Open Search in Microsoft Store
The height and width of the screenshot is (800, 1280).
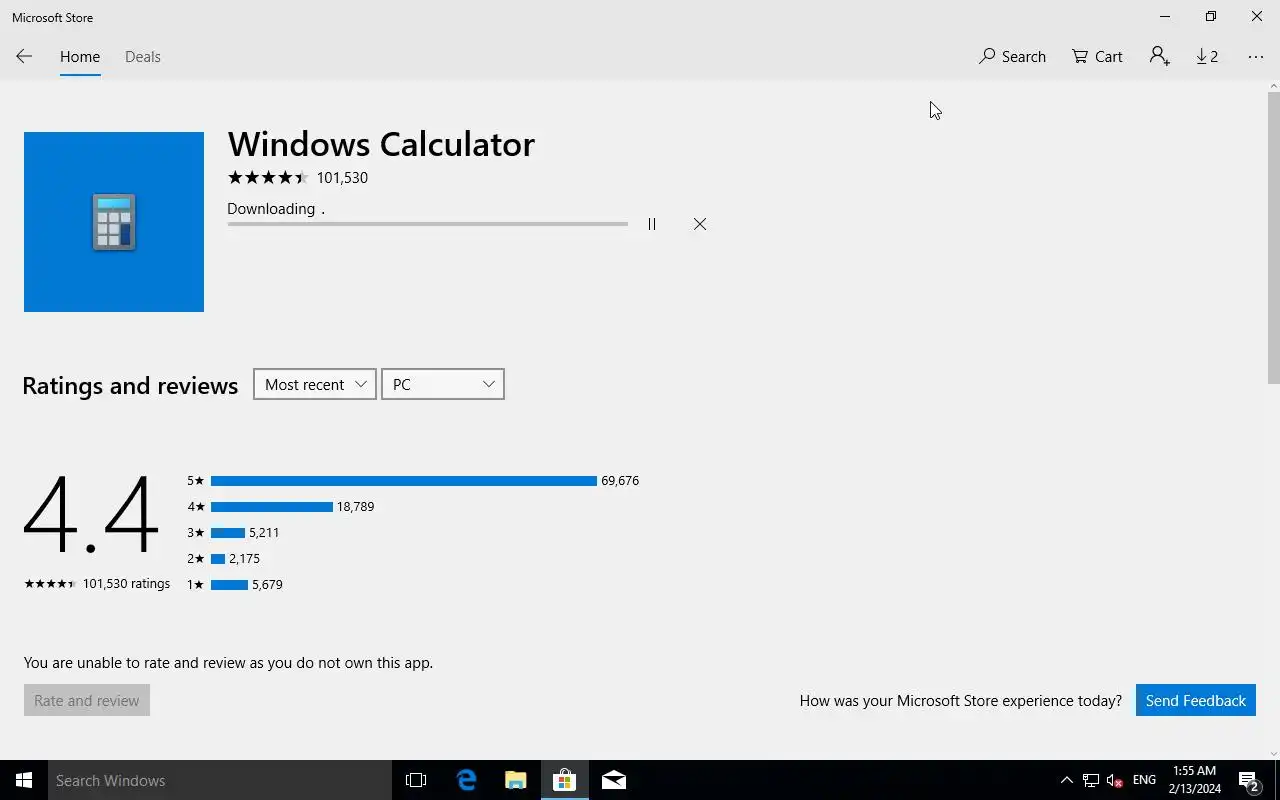(1012, 57)
